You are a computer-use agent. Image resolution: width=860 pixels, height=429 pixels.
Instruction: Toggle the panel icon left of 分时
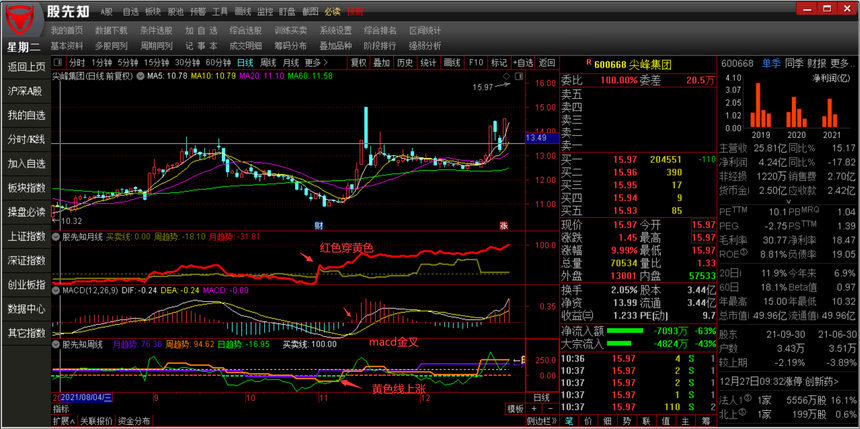click(x=58, y=62)
